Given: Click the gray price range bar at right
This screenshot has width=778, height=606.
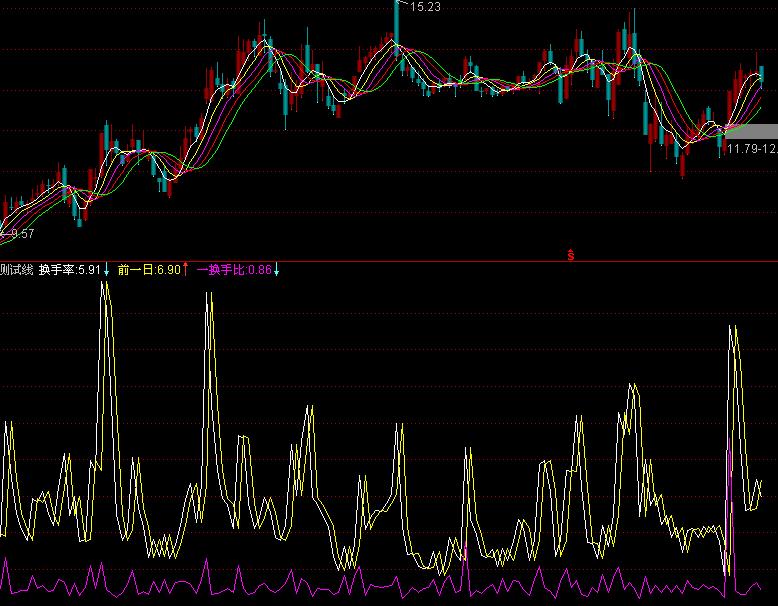Looking at the screenshot, I should [751, 131].
